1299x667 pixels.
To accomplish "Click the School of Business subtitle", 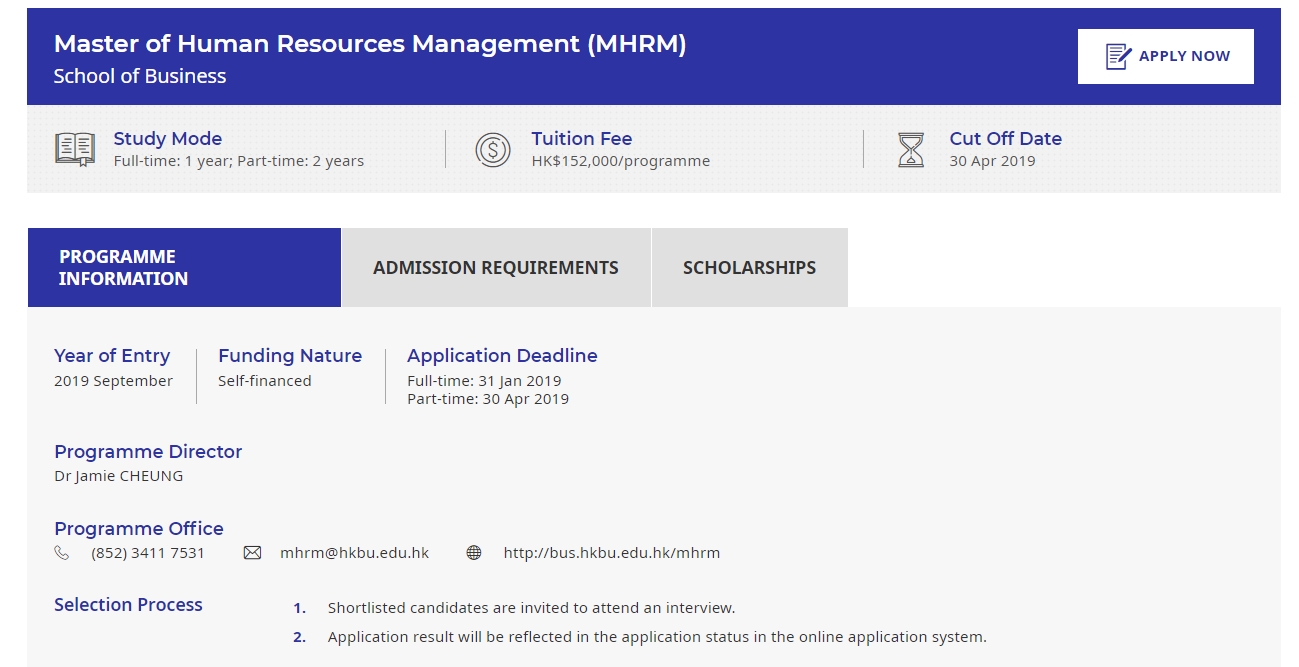I will (140, 76).
